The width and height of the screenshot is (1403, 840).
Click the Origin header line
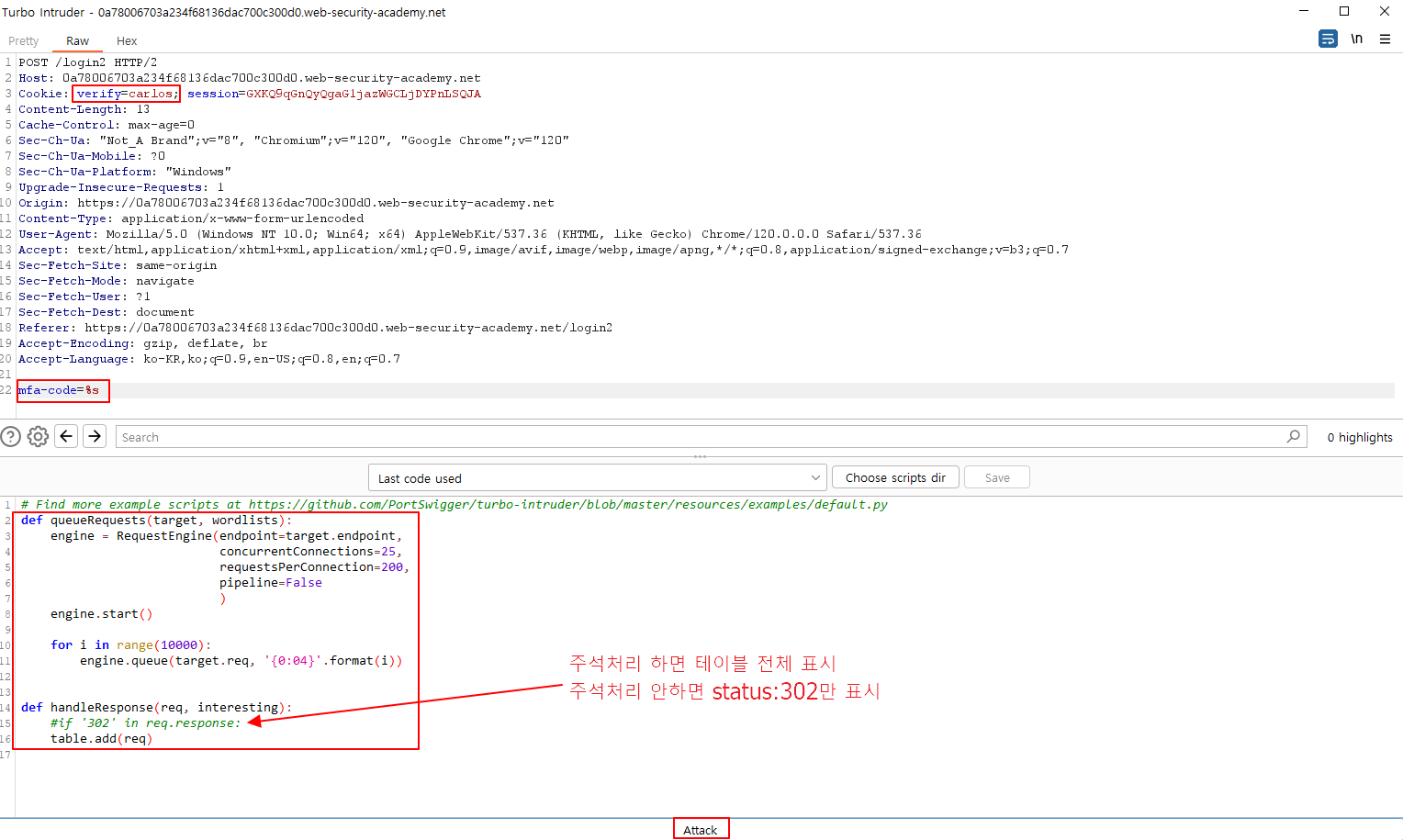pos(286,203)
